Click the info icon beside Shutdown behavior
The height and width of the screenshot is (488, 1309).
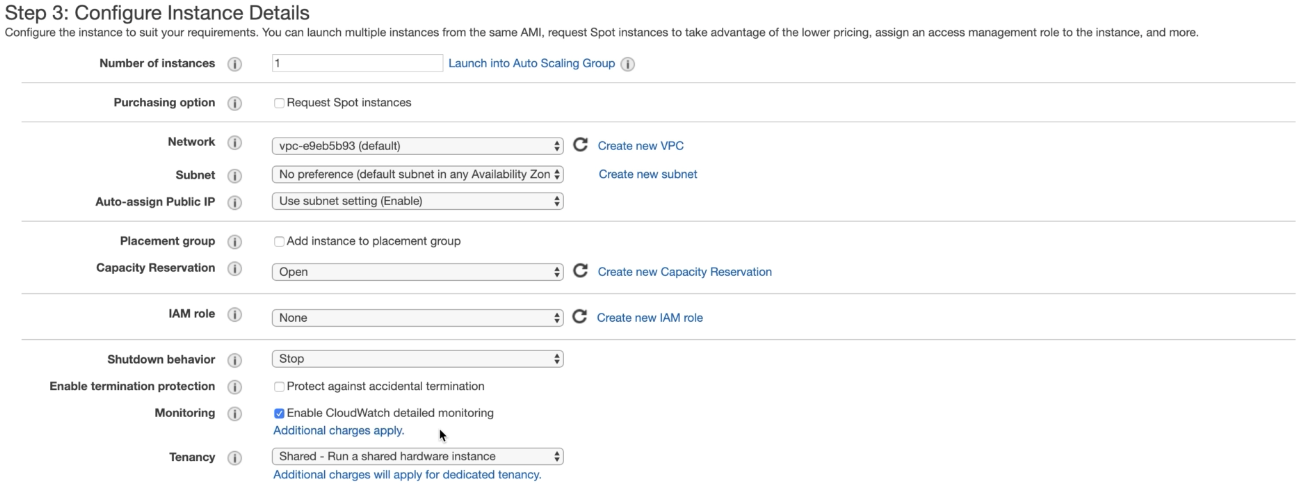[x=234, y=360]
